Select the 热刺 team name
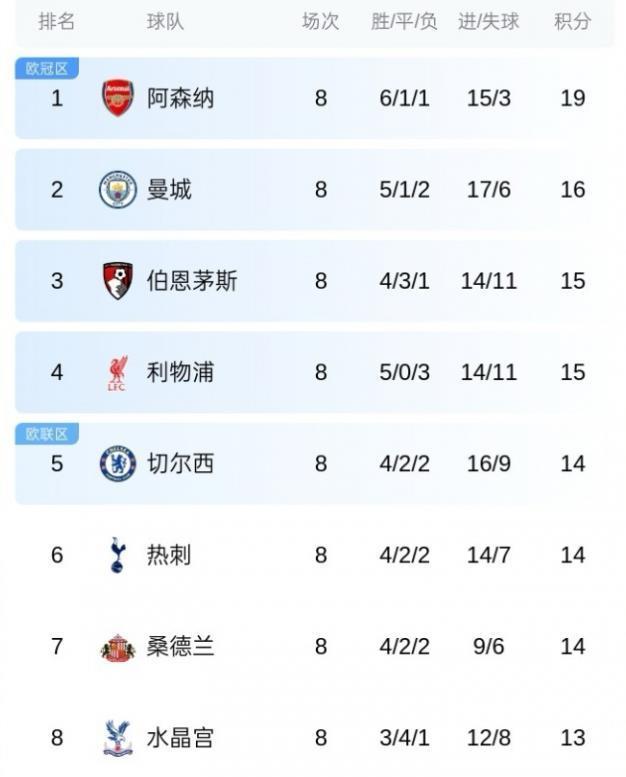This screenshot has width=626, height=777. pyautogui.click(x=169, y=555)
